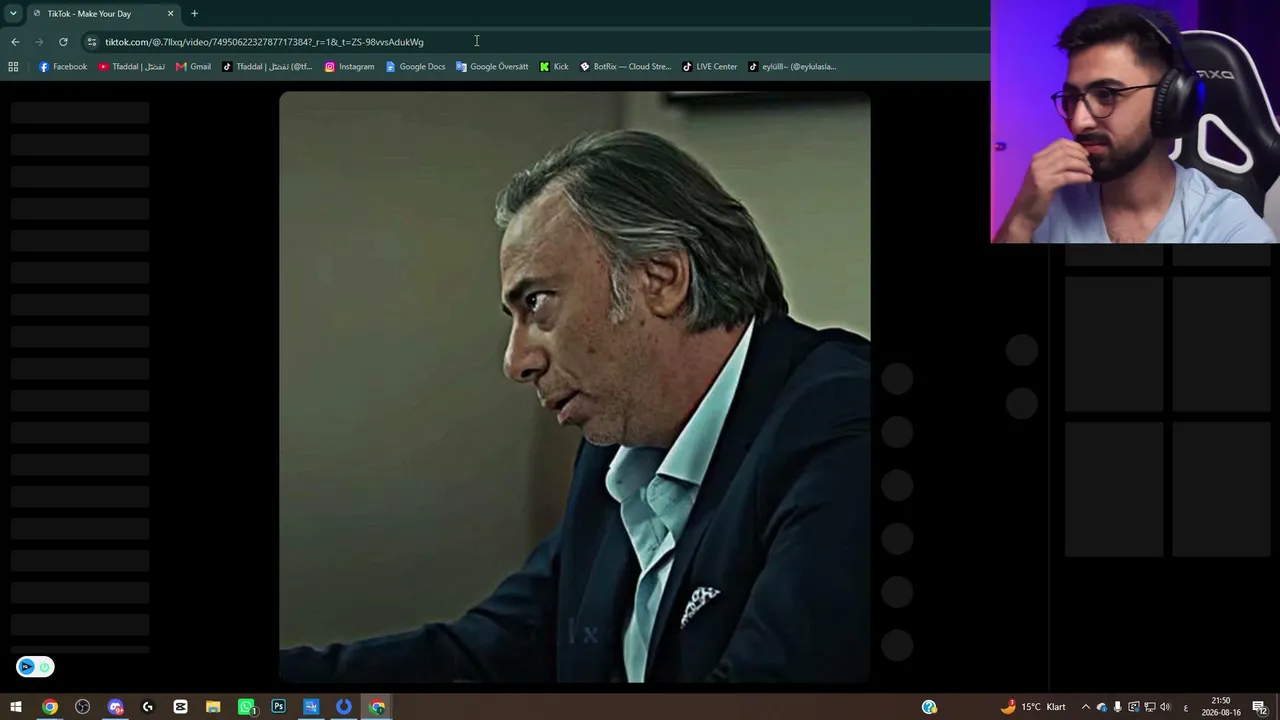The height and width of the screenshot is (720, 1280).
Task: Open the network tray icon
Action: click(1150, 707)
